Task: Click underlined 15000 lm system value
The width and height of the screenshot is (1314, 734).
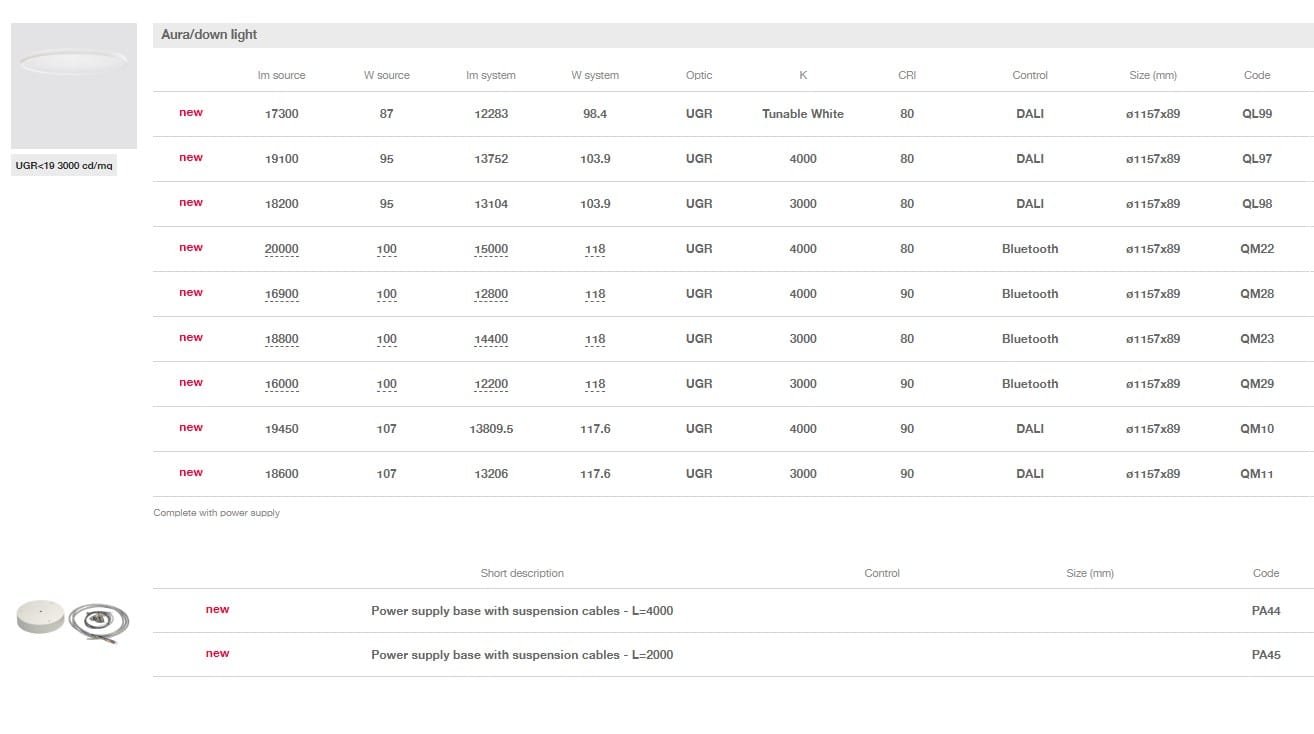Action: [x=491, y=249]
